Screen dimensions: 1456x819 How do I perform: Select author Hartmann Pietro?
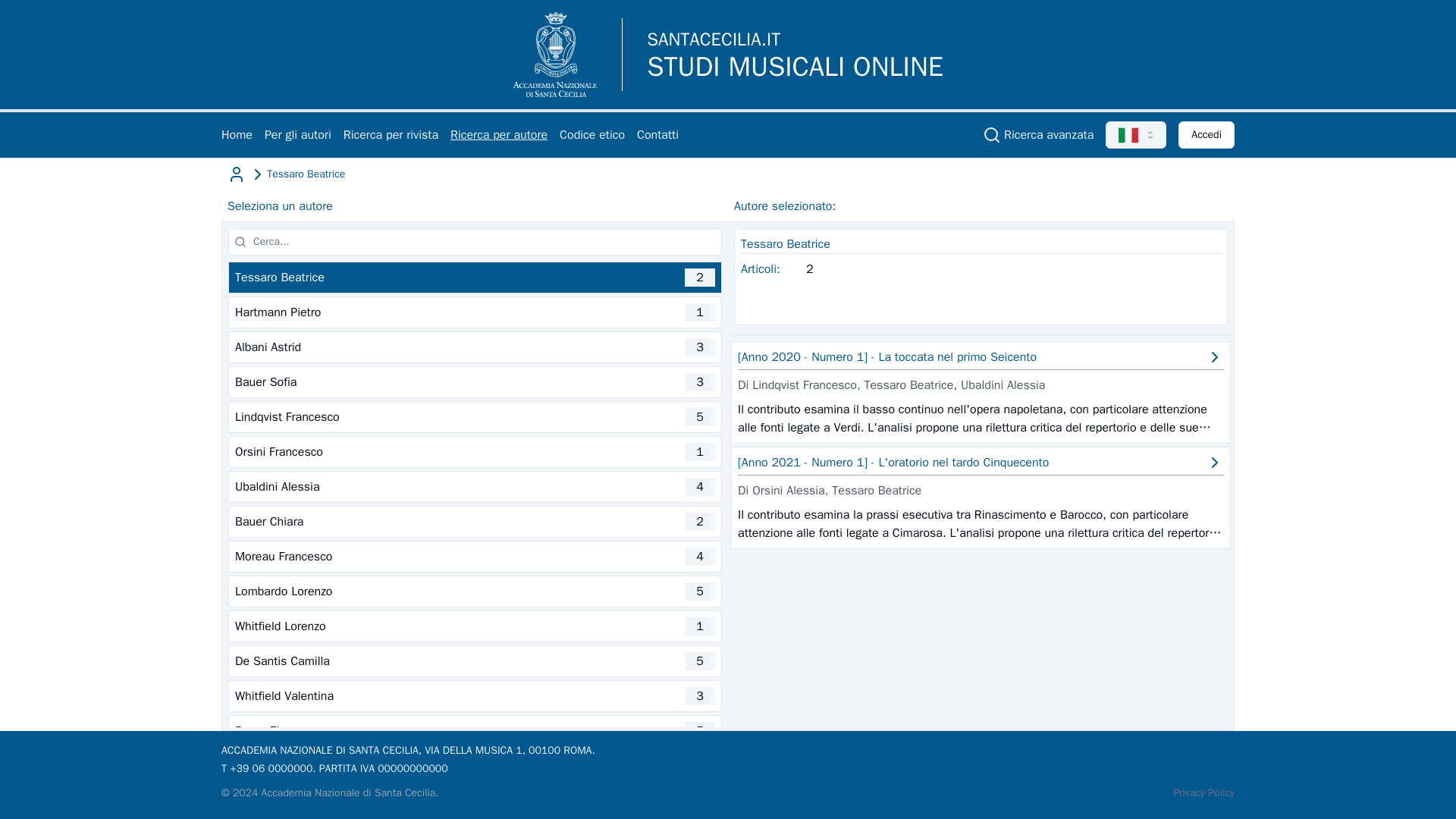coord(475,312)
